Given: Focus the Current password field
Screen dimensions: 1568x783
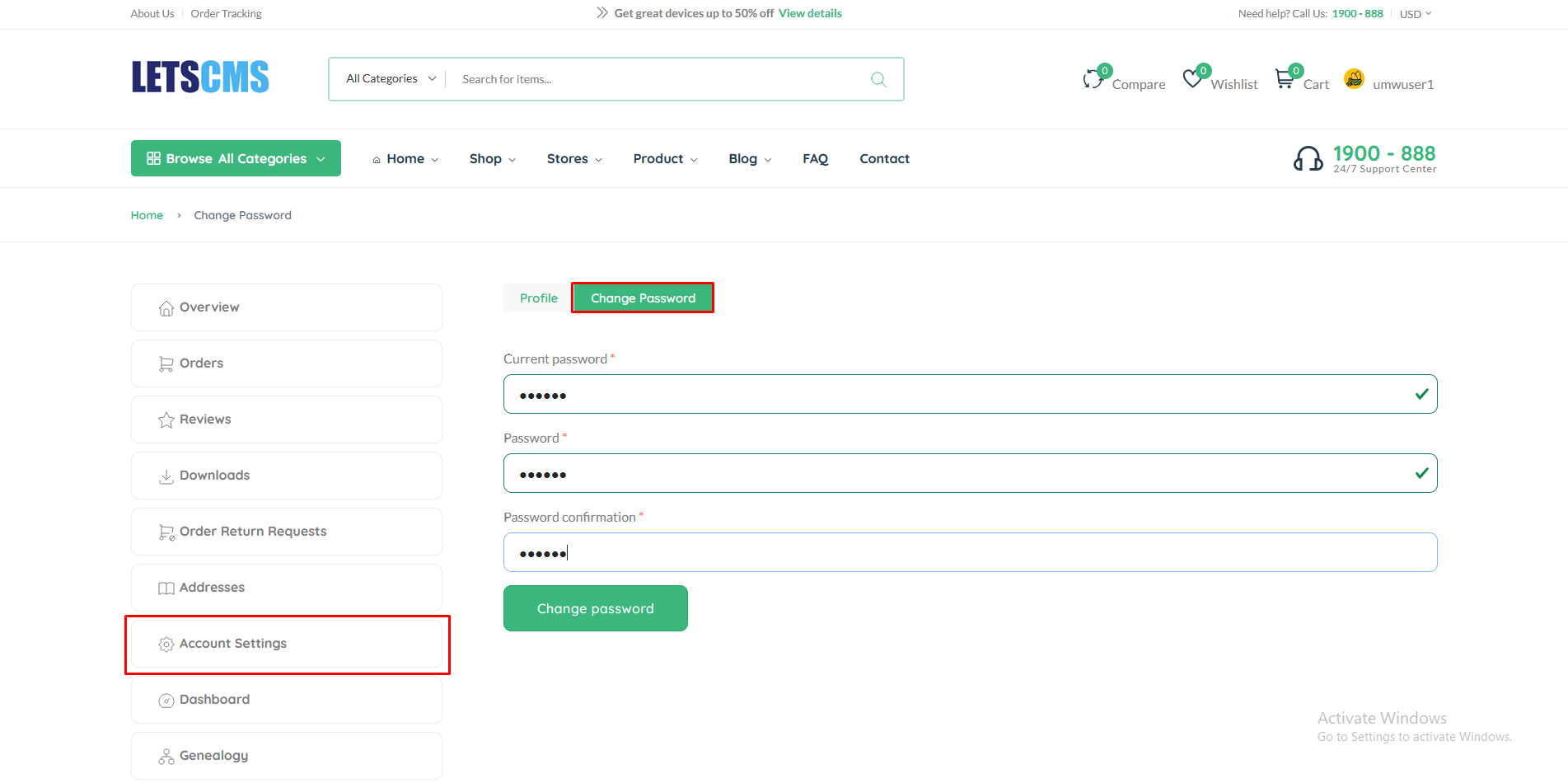Looking at the screenshot, I should pos(956,395).
